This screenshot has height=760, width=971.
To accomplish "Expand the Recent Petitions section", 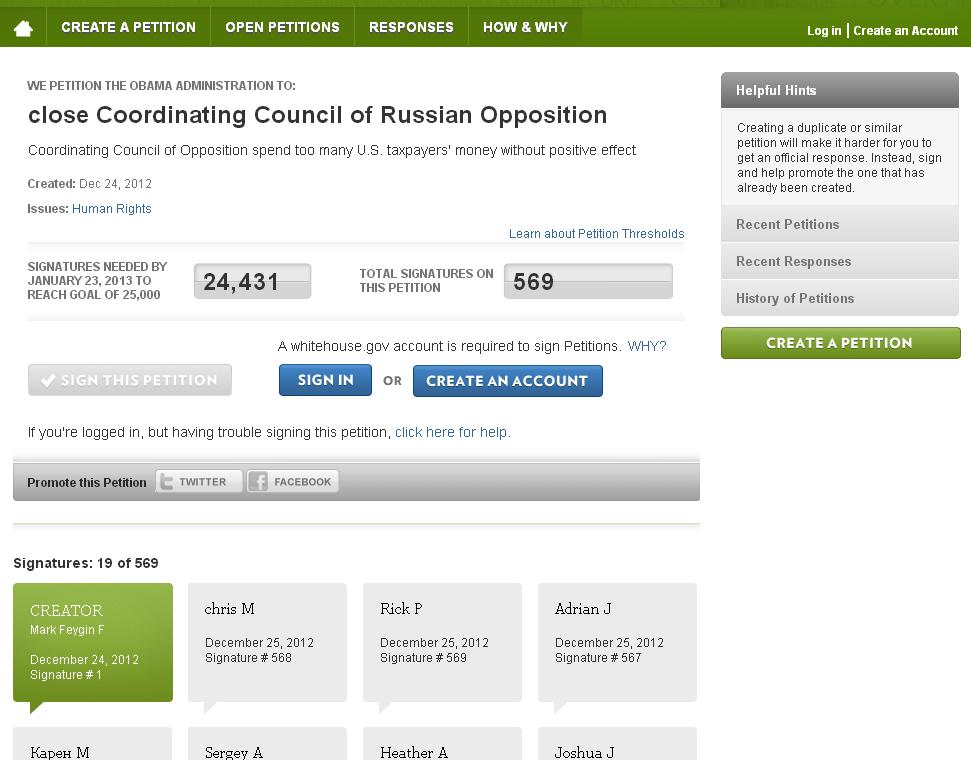I will [x=840, y=224].
